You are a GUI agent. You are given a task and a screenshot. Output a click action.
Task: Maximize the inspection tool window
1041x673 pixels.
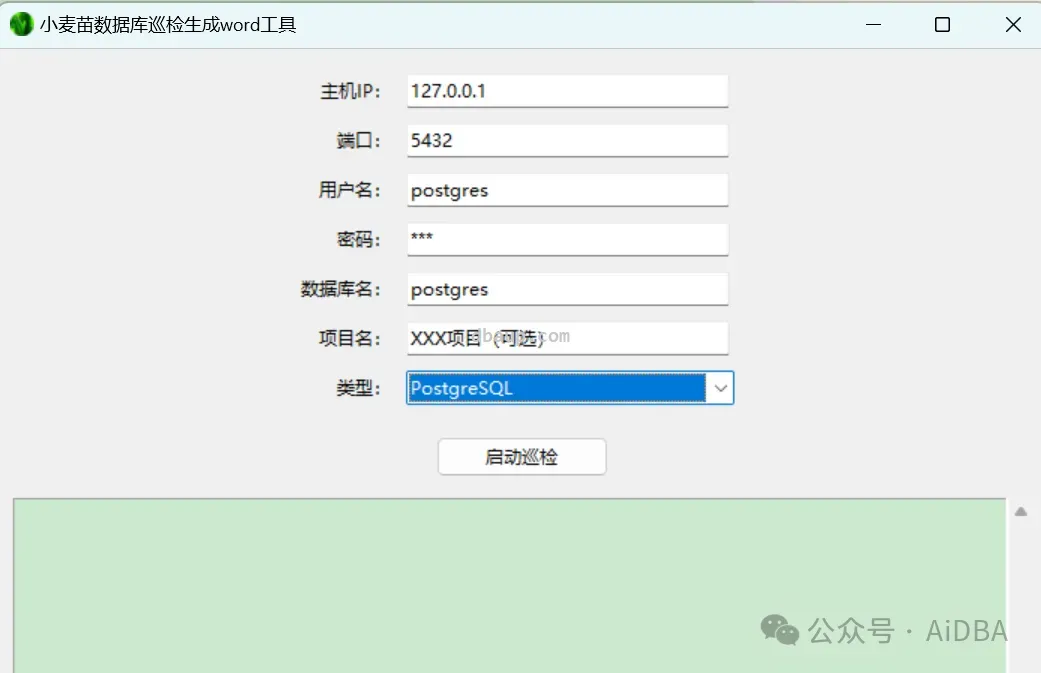942,25
